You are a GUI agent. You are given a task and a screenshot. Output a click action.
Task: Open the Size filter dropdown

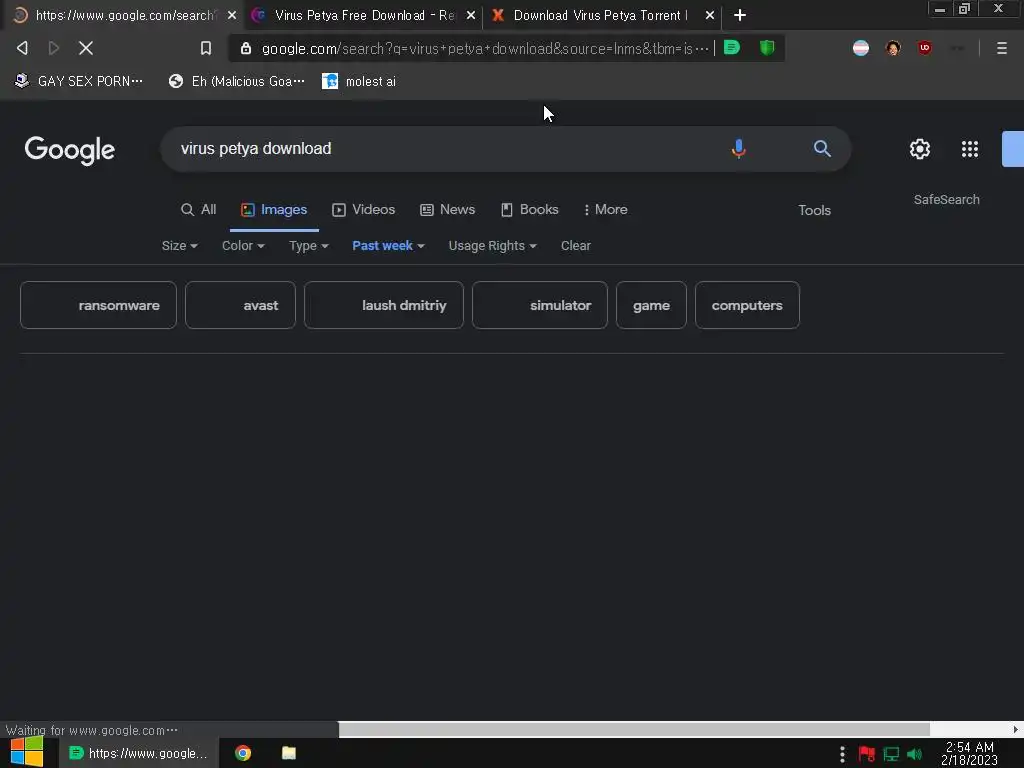click(x=180, y=246)
